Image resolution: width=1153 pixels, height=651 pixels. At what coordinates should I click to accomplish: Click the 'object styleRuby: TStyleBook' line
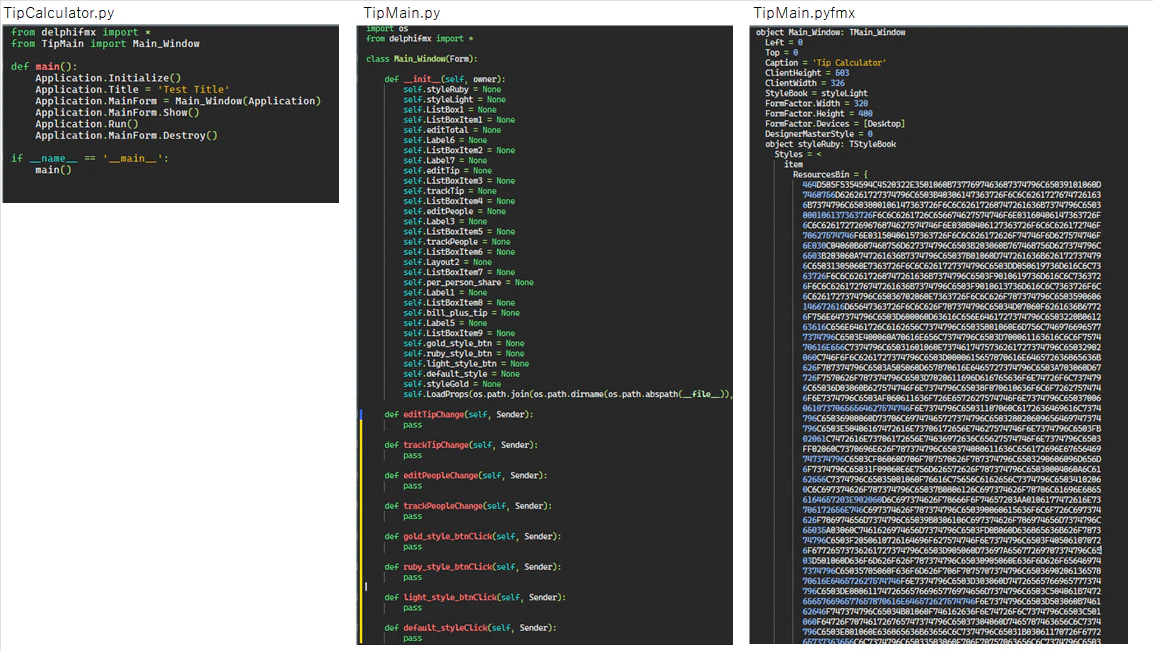pos(830,144)
